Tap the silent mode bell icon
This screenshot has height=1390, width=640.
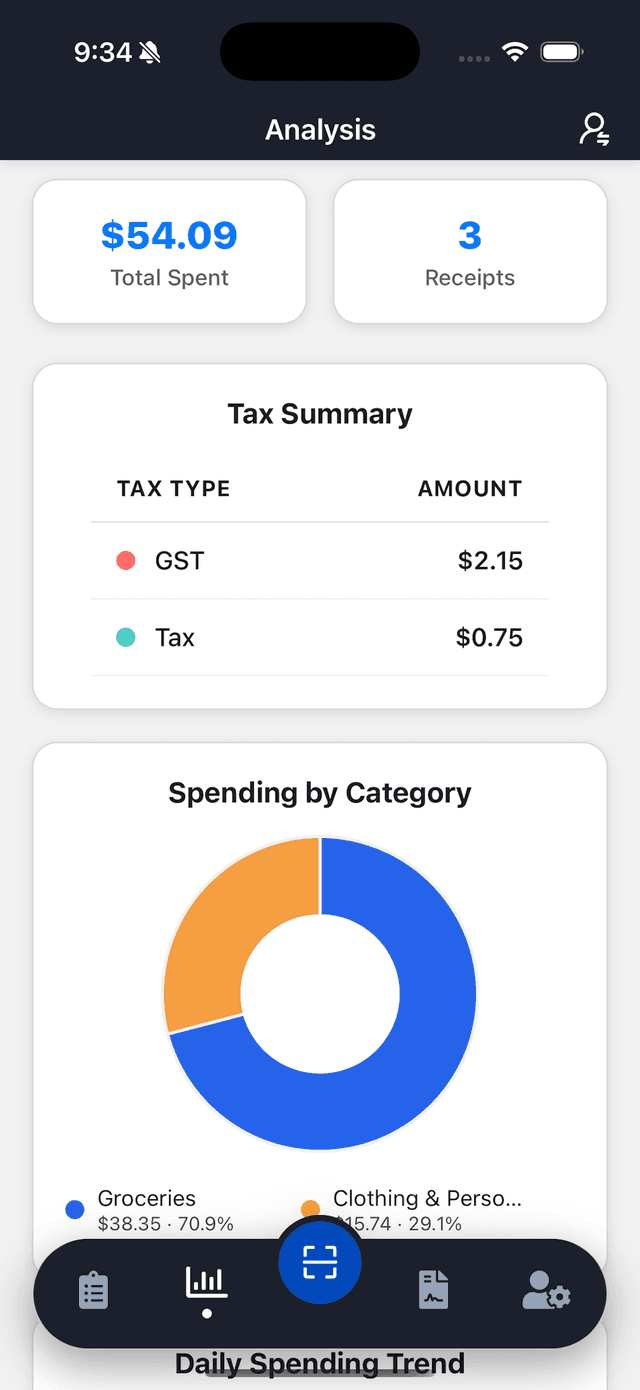(150, 52)
